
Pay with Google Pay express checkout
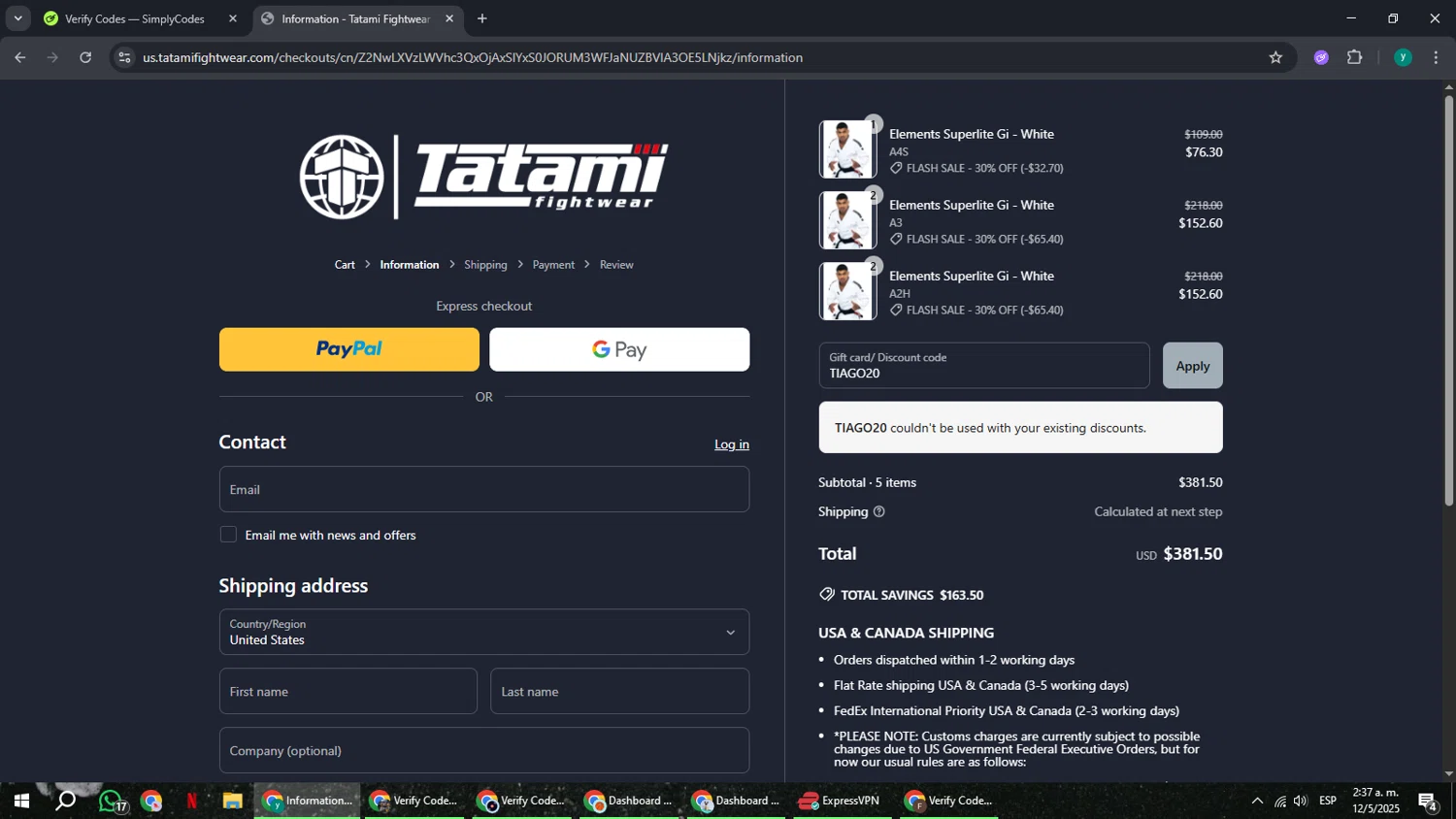tap(619, 349)
